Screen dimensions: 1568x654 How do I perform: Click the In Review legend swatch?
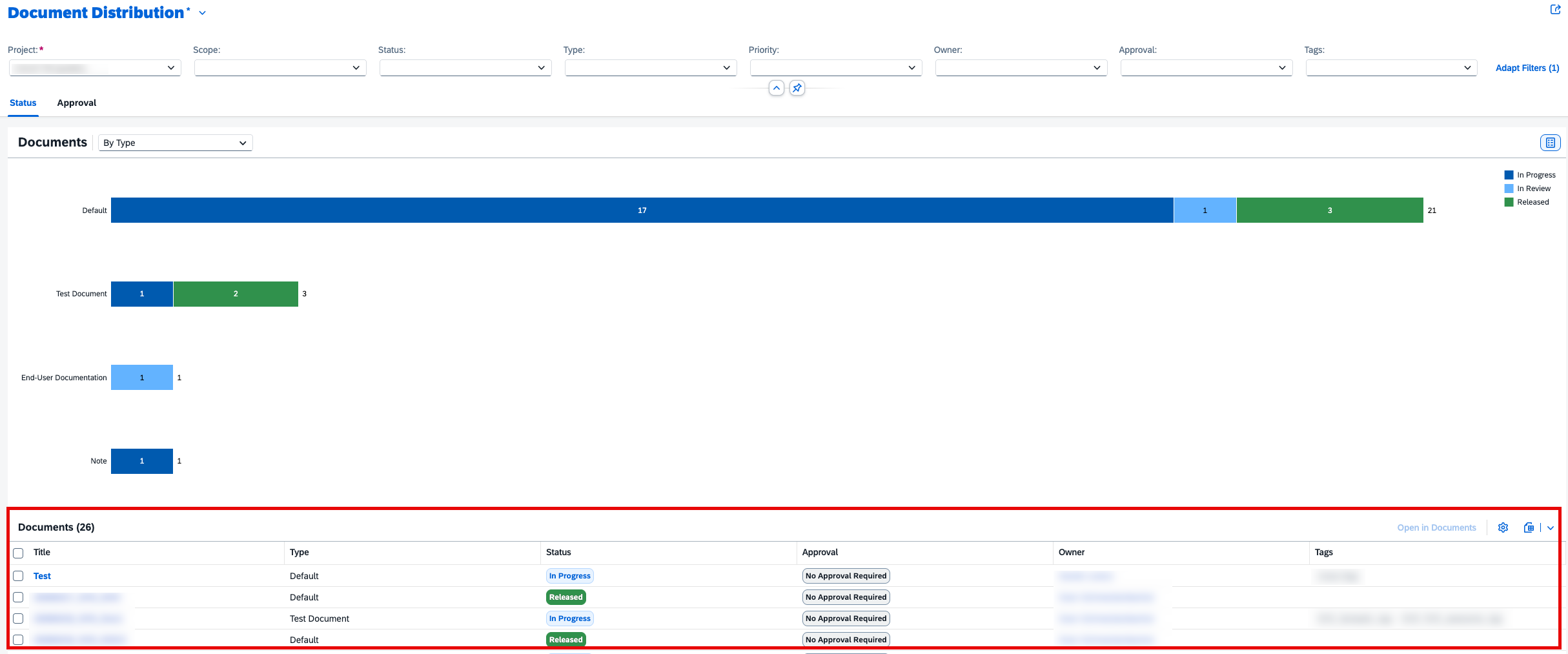1509,189
